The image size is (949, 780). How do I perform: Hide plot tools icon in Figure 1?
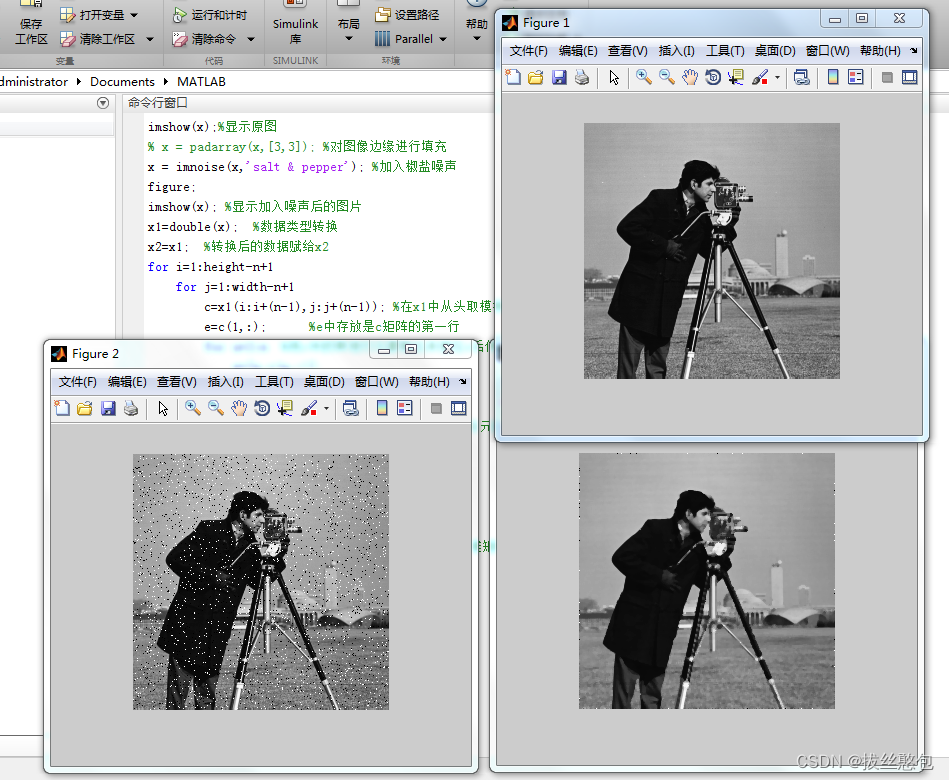[x=887, y=77]
